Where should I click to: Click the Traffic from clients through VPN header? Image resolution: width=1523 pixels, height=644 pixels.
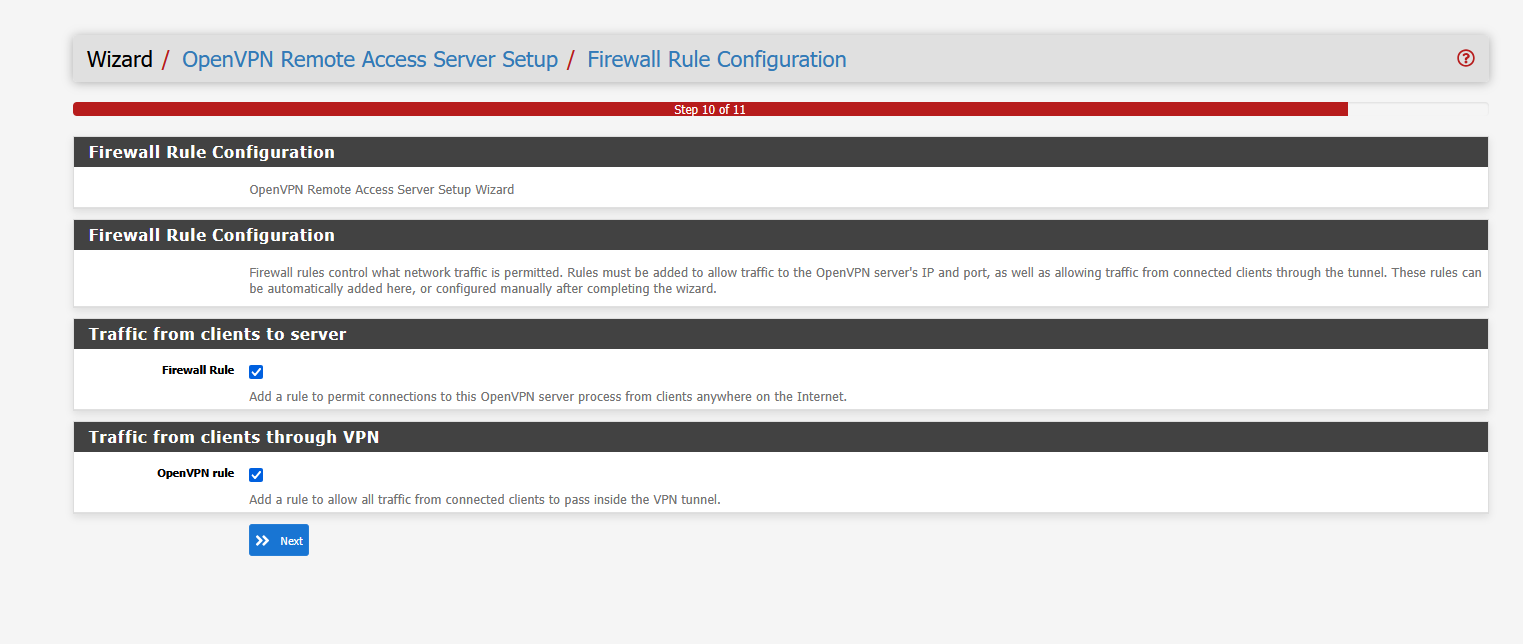232,437
